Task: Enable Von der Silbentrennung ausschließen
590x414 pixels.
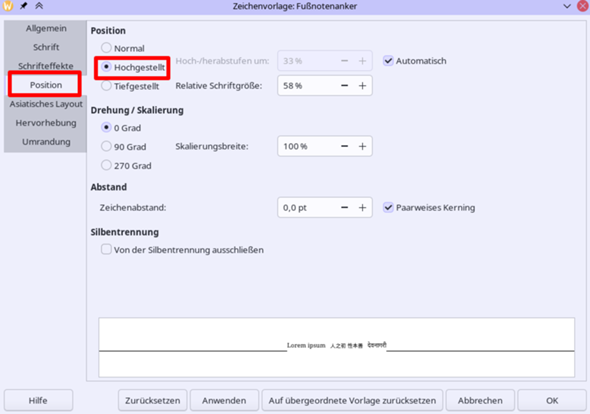Action: pyautogui.click(x=106, y=250)
